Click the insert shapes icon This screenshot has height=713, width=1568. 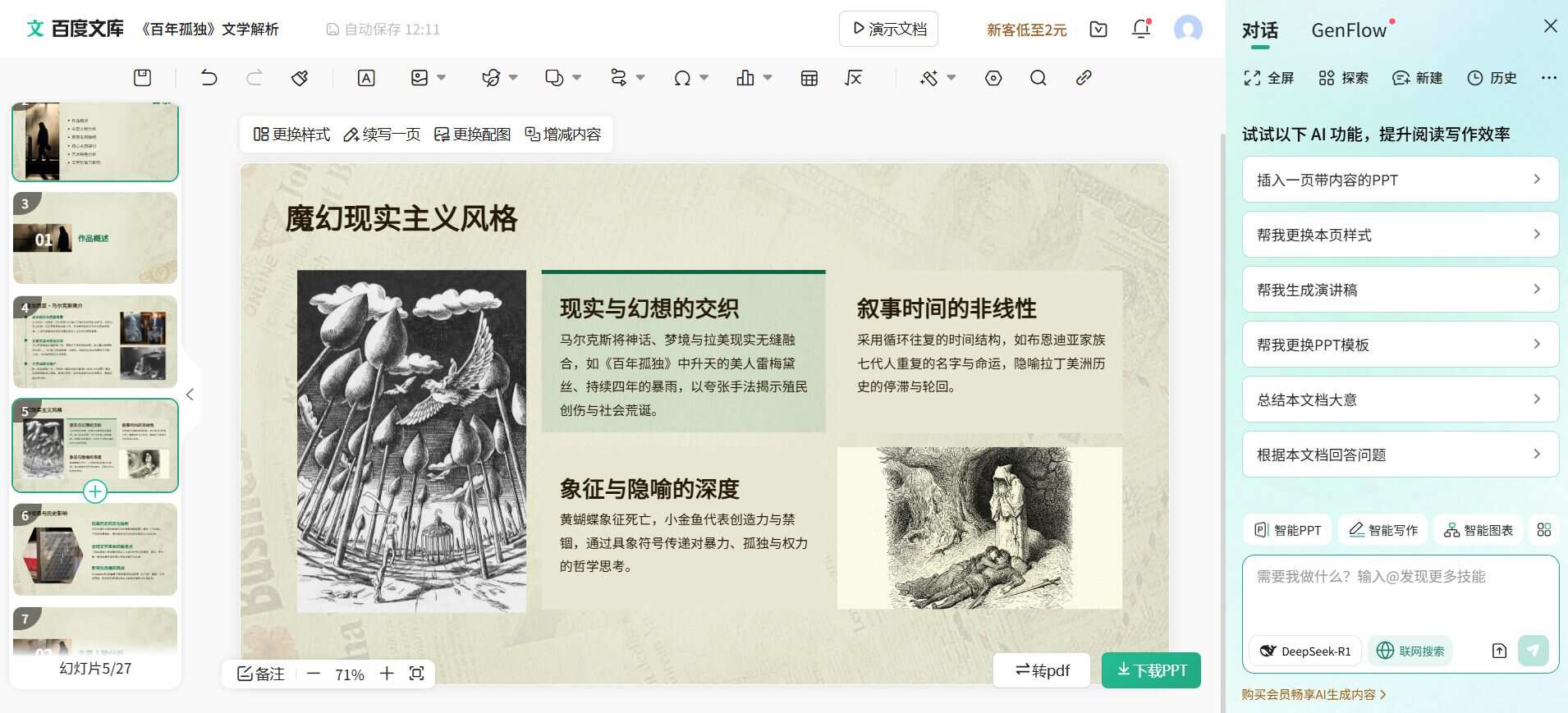click(x=554, y=78)
